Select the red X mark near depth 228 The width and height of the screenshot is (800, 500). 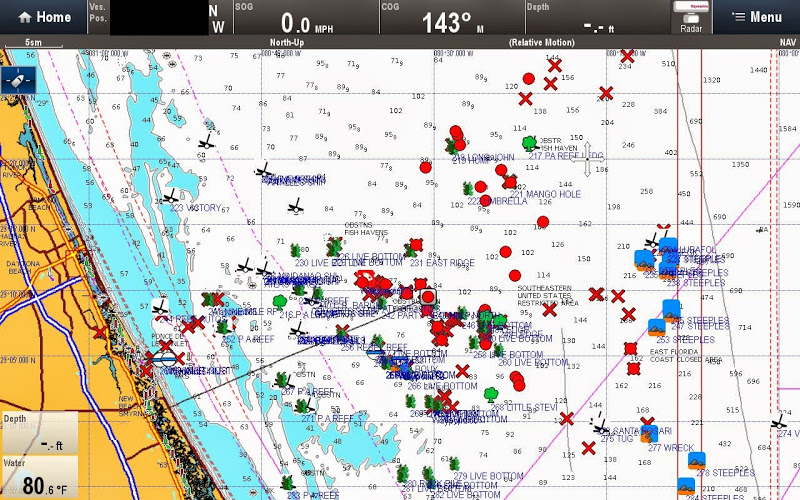click(x=606, y=93)
